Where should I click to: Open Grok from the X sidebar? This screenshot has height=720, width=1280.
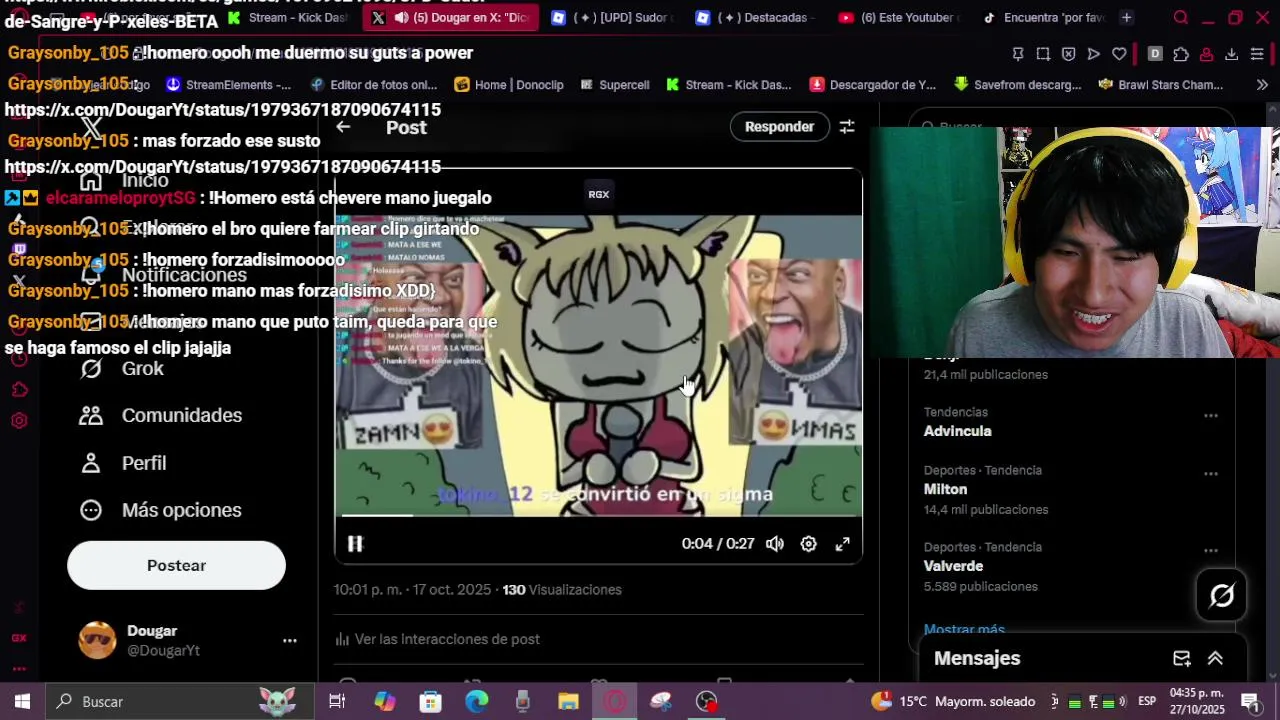121,368
